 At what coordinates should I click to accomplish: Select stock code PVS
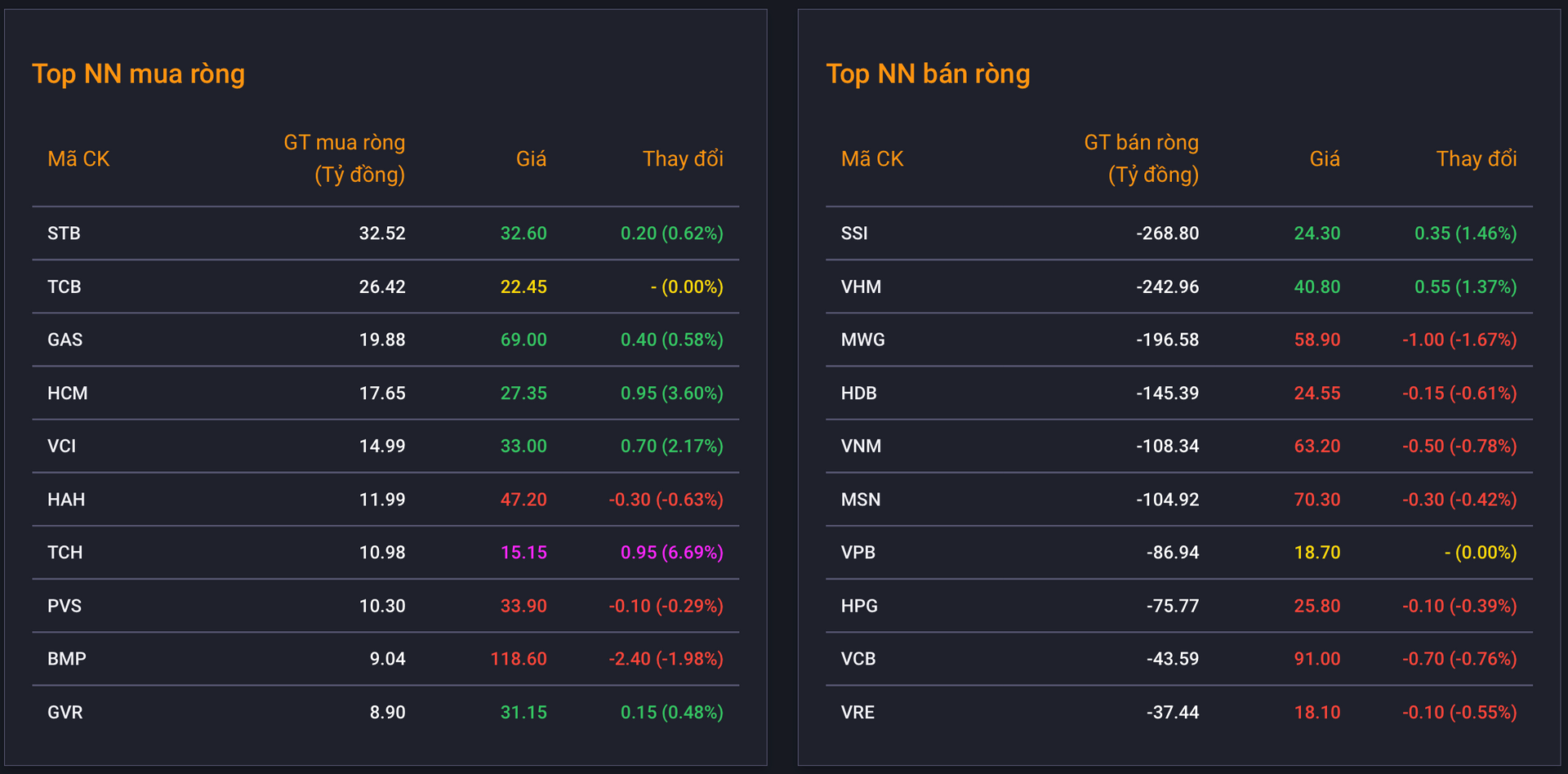tap(65, 606)
